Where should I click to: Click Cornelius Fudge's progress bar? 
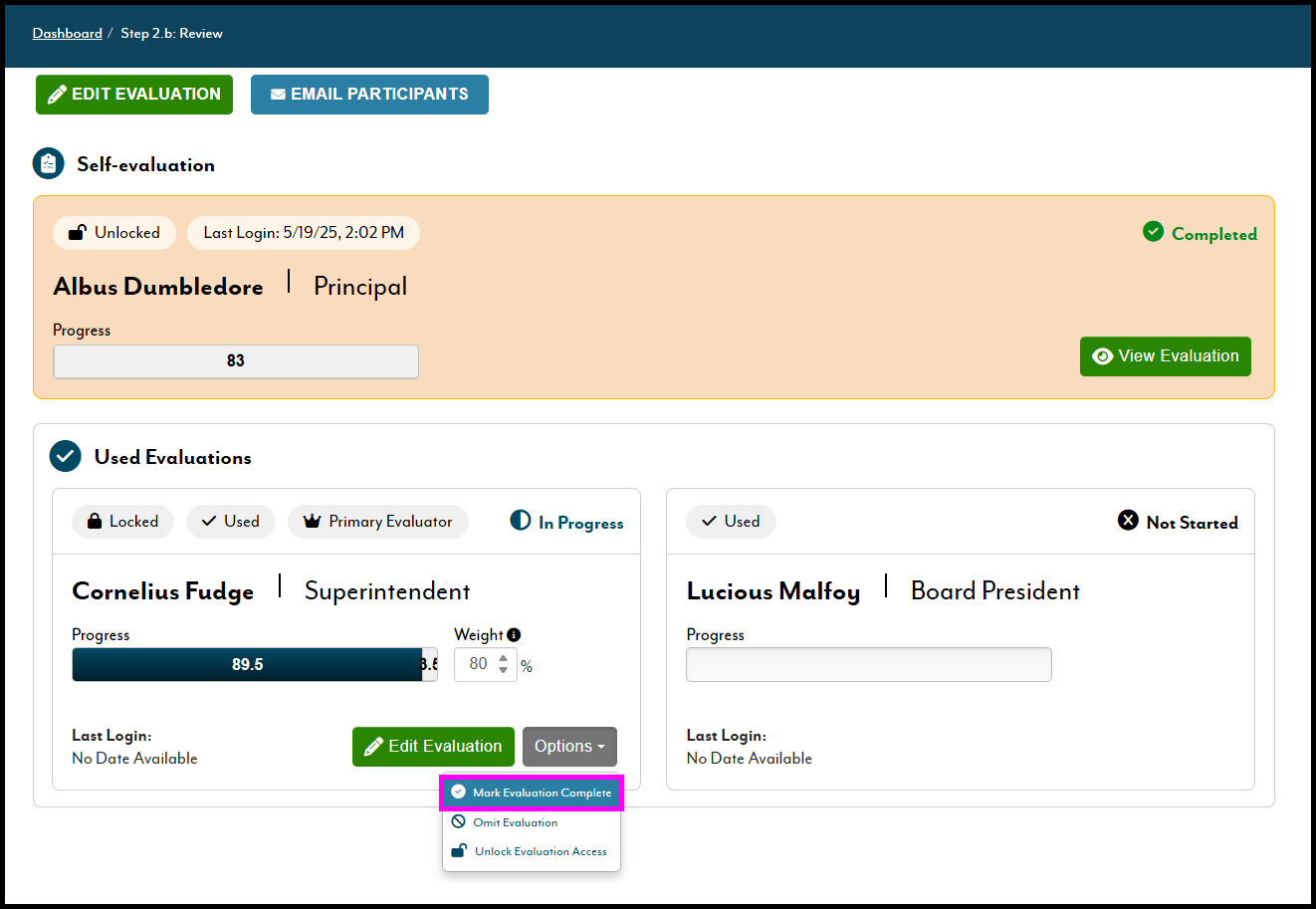[248, 665]
